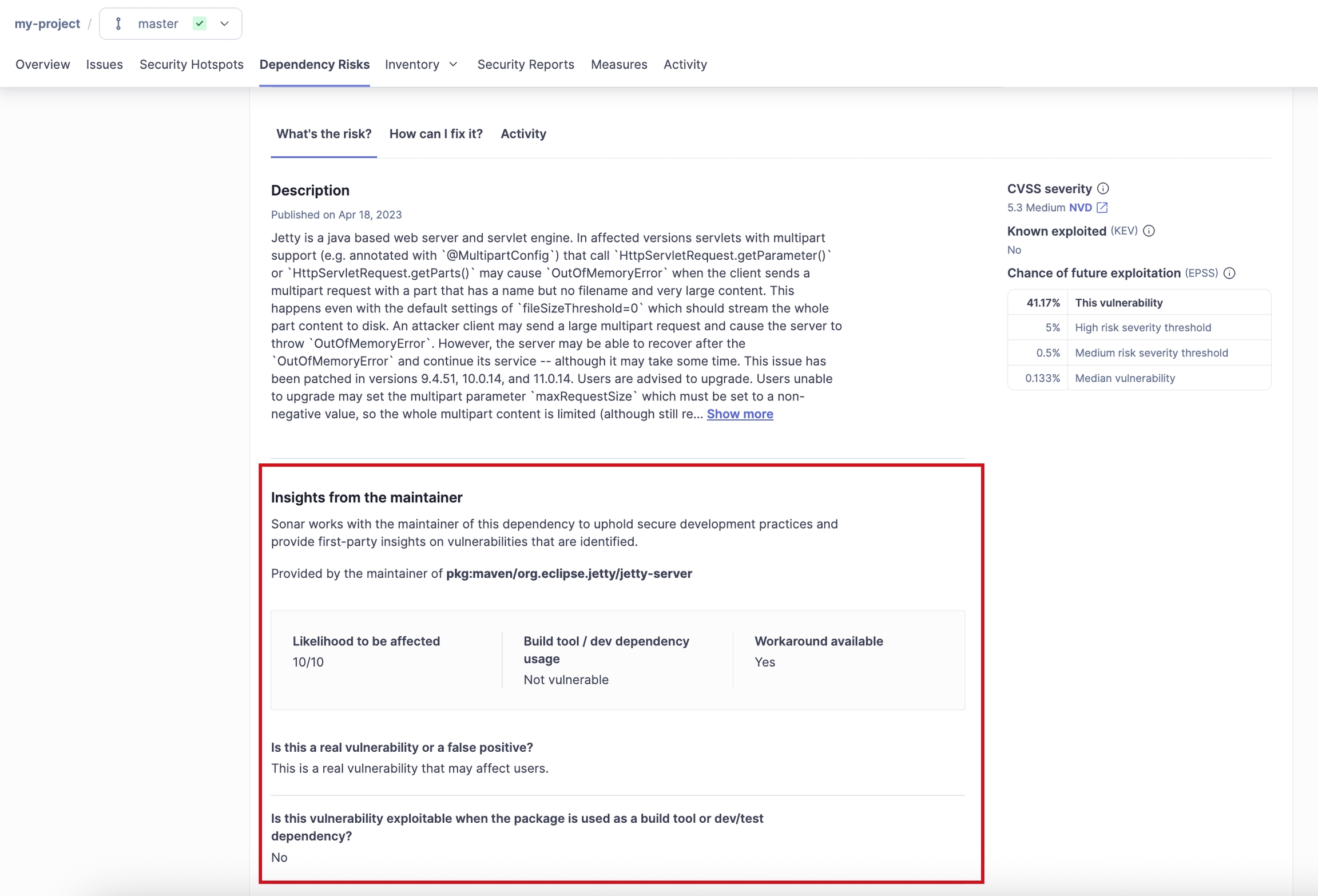Select the 'What's the risk?' tab
The height and width of the screenshot is (896, 1318).
pyautogui.click(x=323, y=134)
